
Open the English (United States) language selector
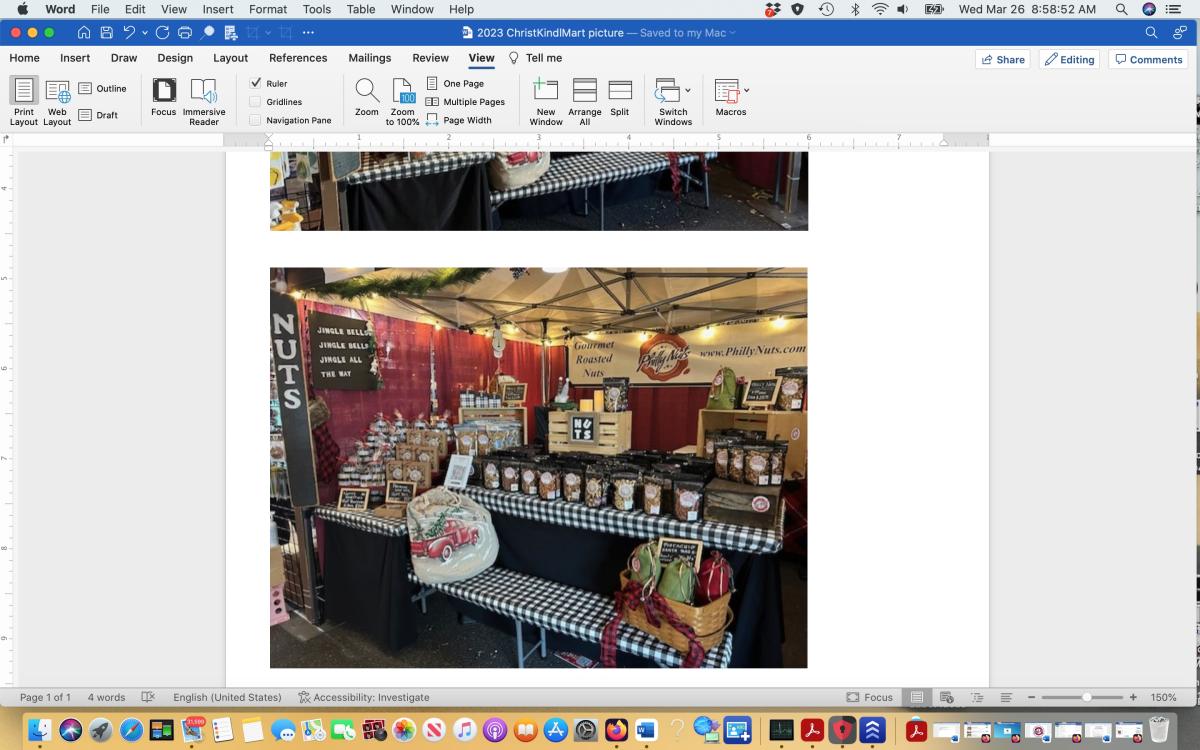point(227,697)
